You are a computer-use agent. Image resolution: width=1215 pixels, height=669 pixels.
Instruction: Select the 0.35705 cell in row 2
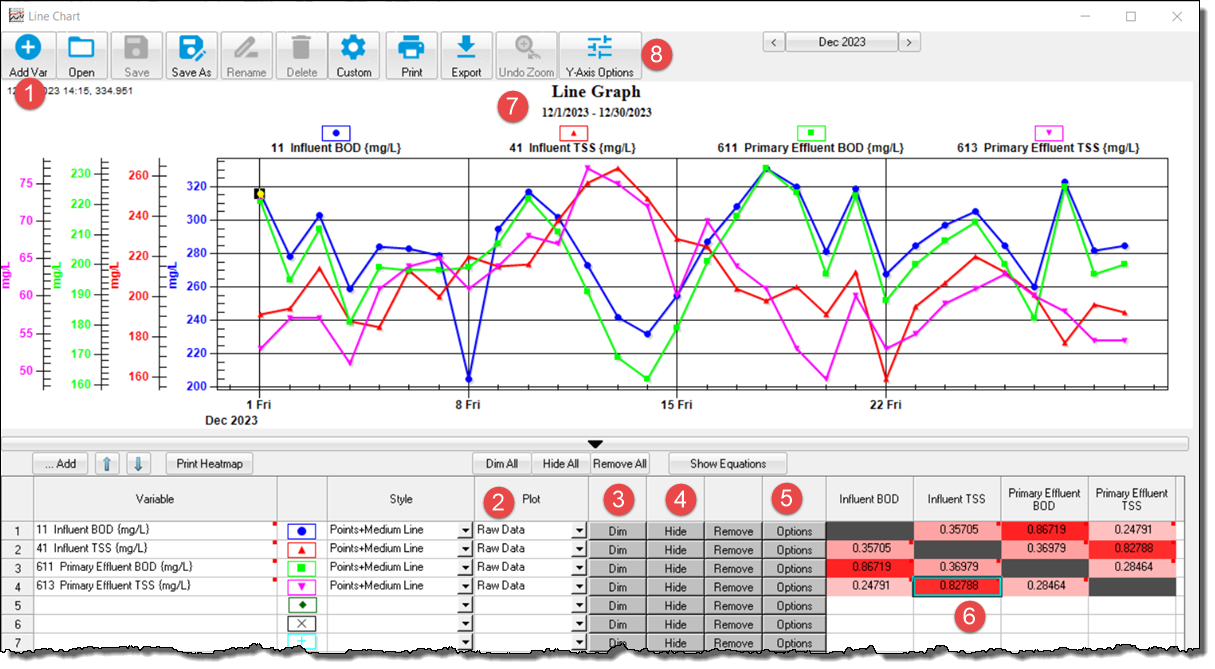pos(870,549)
